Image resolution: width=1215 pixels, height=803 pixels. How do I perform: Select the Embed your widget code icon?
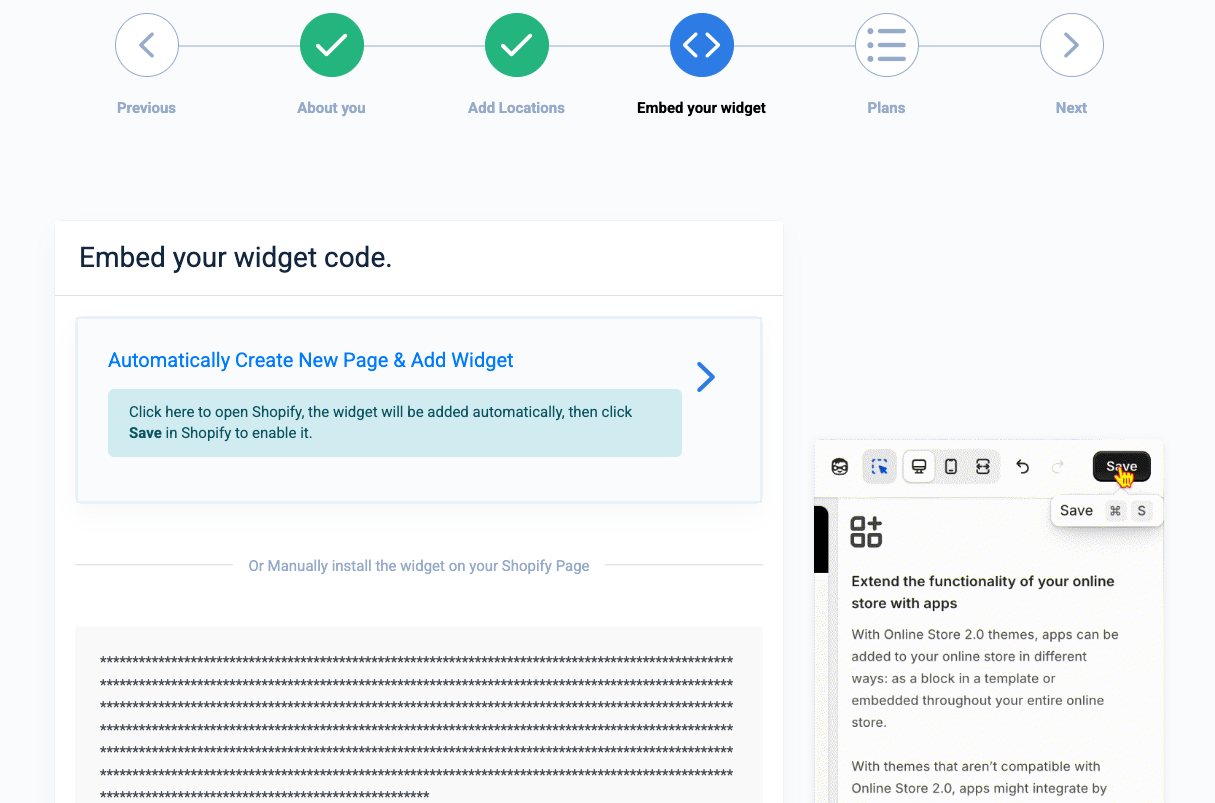701,45
